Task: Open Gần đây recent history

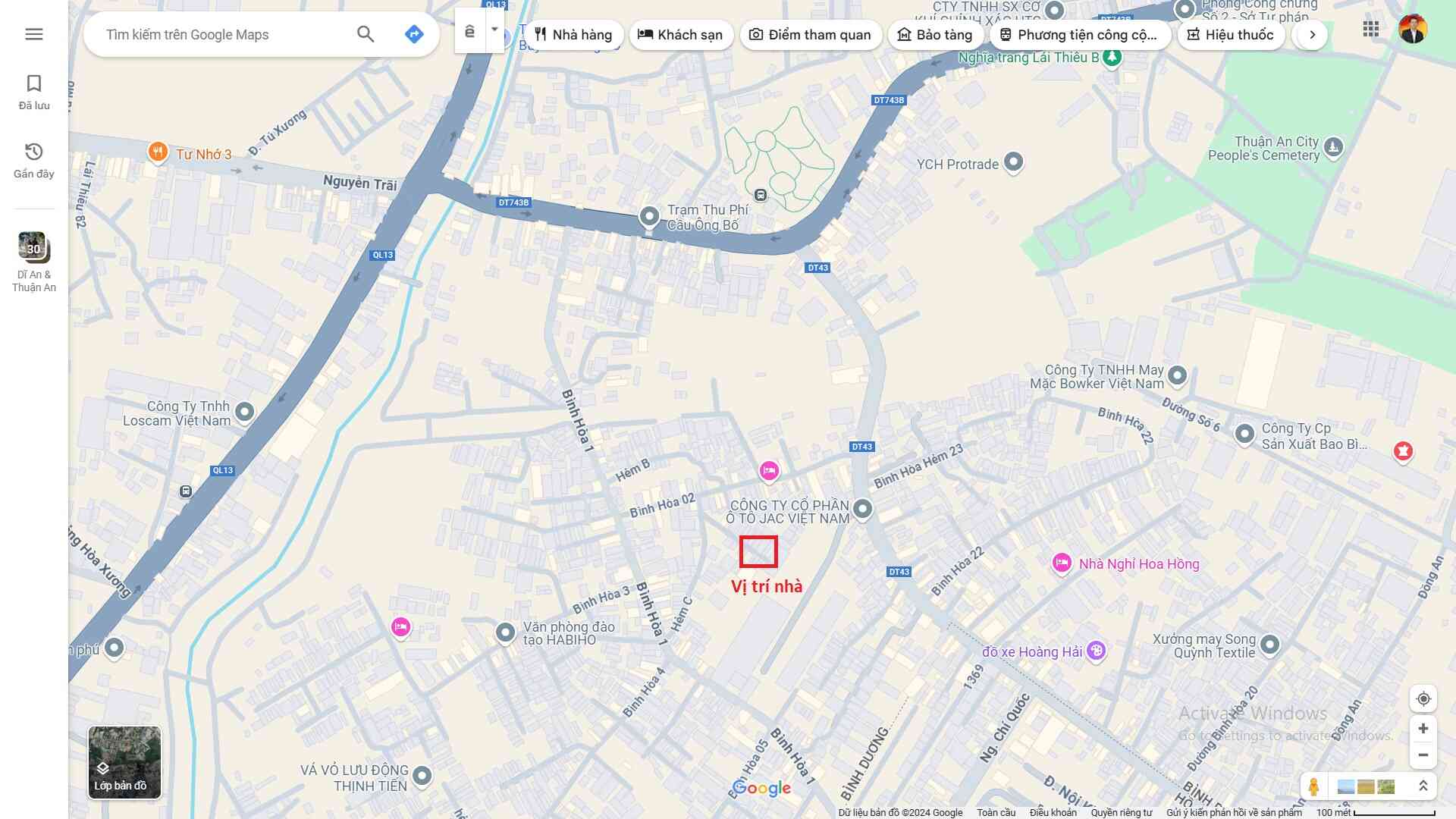Action: [34, 160]
